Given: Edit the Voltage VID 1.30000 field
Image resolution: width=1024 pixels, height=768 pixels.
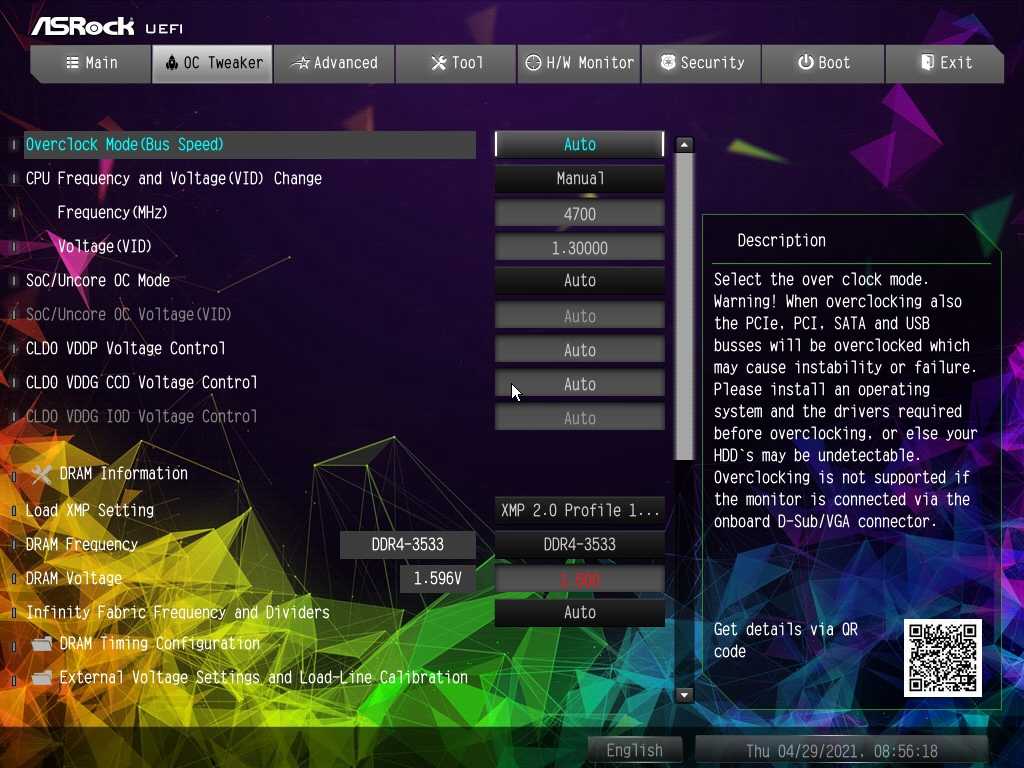Looking at the screenshot, I should point(579,248).
